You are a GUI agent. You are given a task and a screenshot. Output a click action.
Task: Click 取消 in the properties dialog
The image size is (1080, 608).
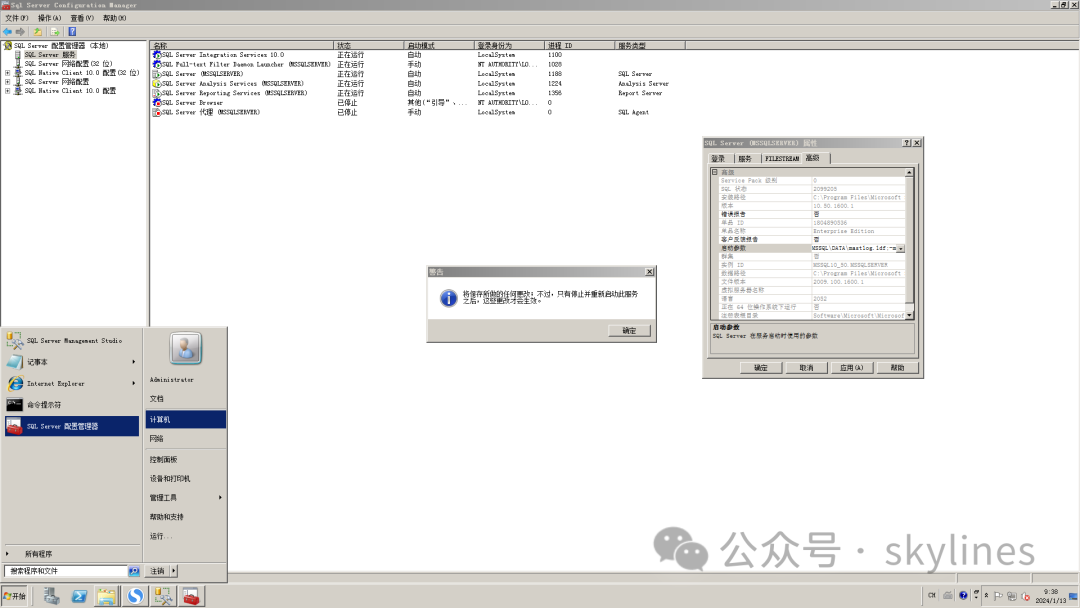tap(806, 368)
